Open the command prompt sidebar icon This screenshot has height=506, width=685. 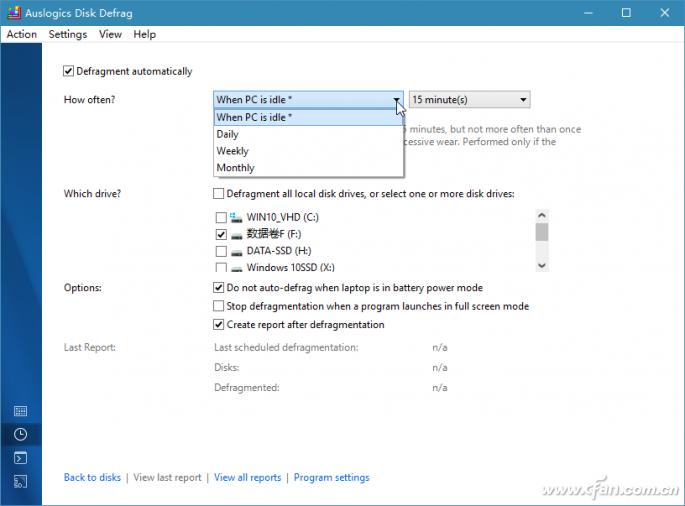(21, 458)
